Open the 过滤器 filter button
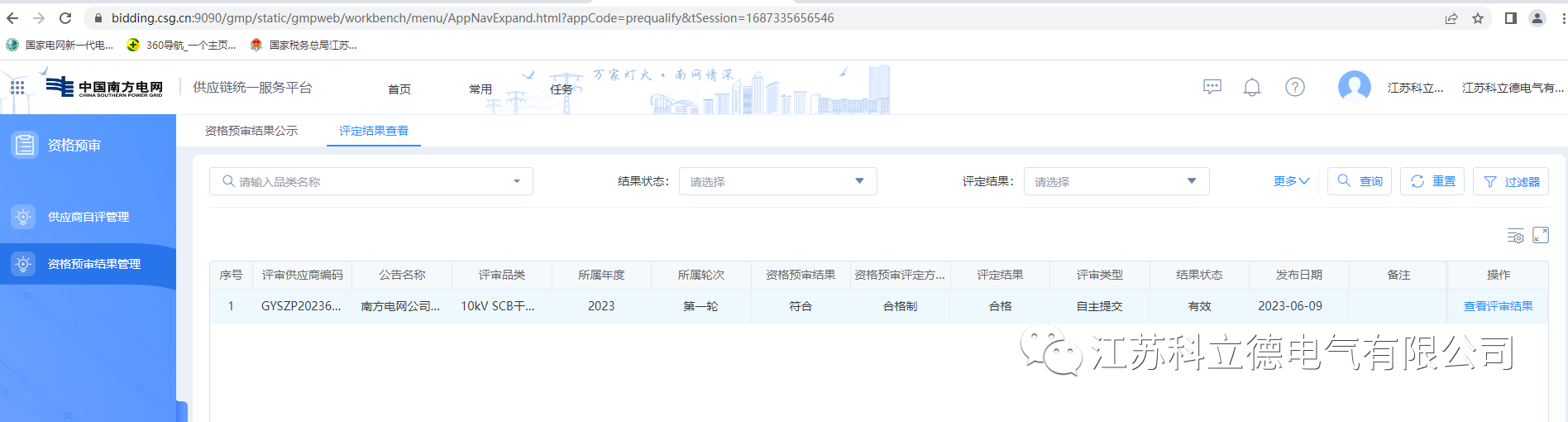 (1511, 181)
